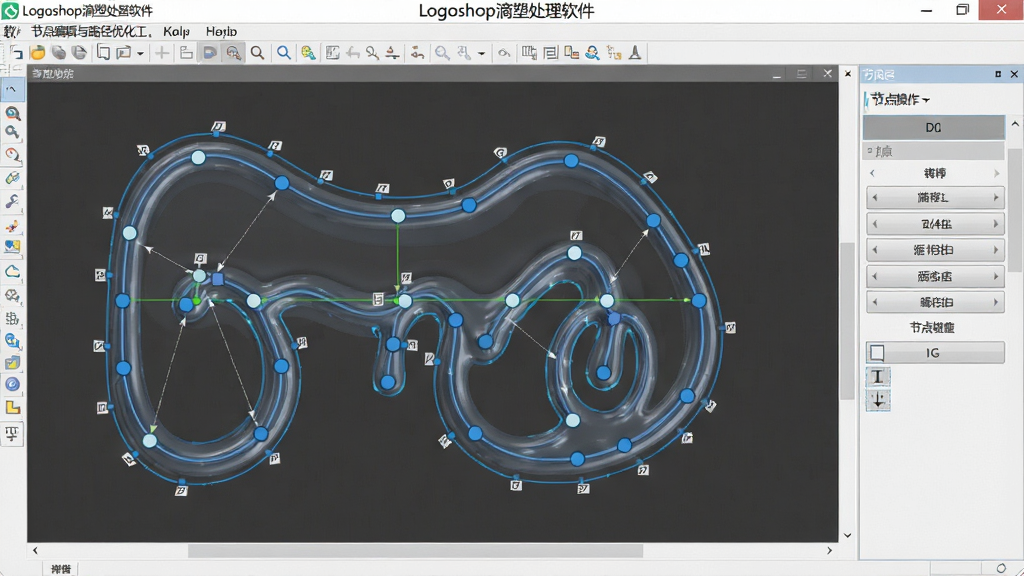The image size is (1024, 576).
Task: Close the right node panel
Action: pos(1014,74)
